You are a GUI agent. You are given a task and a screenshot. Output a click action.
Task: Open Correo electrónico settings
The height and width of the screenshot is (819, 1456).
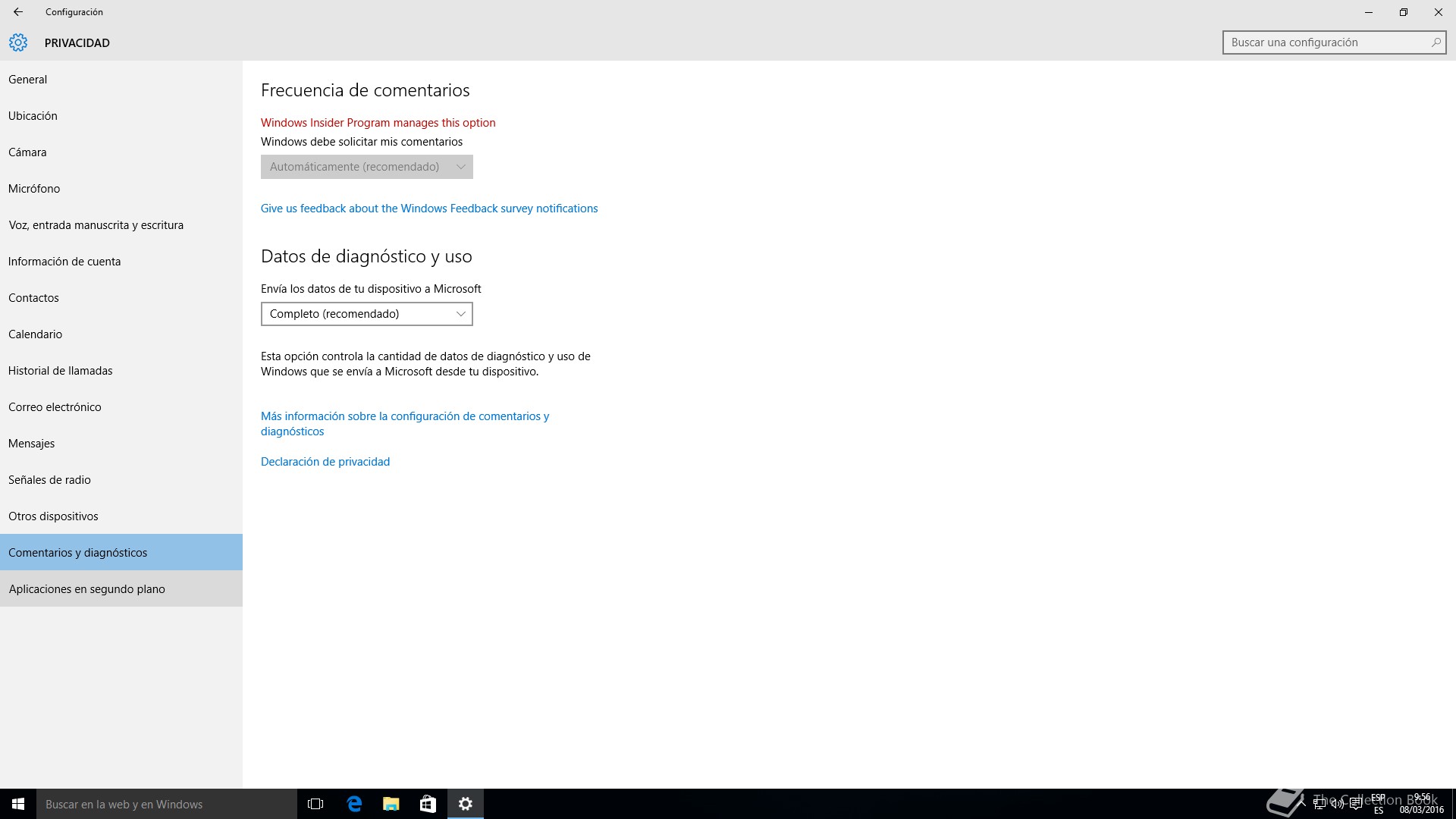tap(121, 406)
